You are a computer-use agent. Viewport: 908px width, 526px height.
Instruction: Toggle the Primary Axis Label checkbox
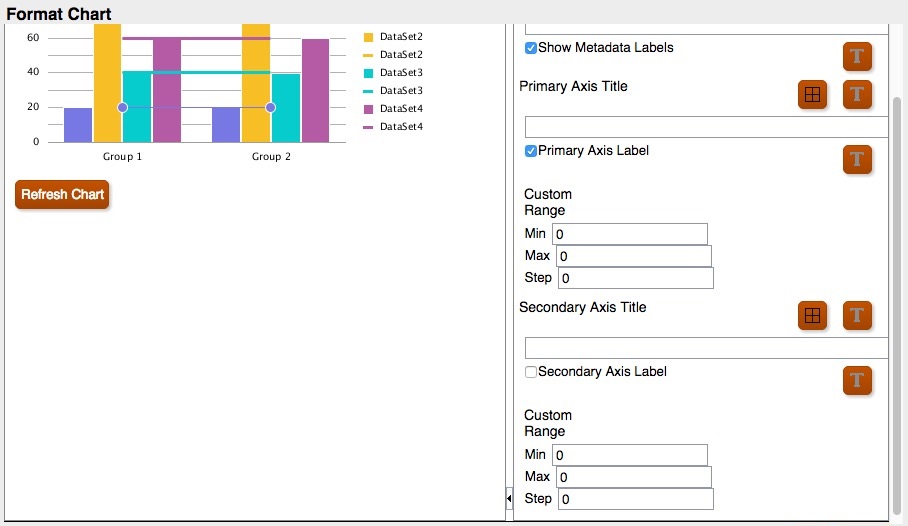tap(530, 151)
